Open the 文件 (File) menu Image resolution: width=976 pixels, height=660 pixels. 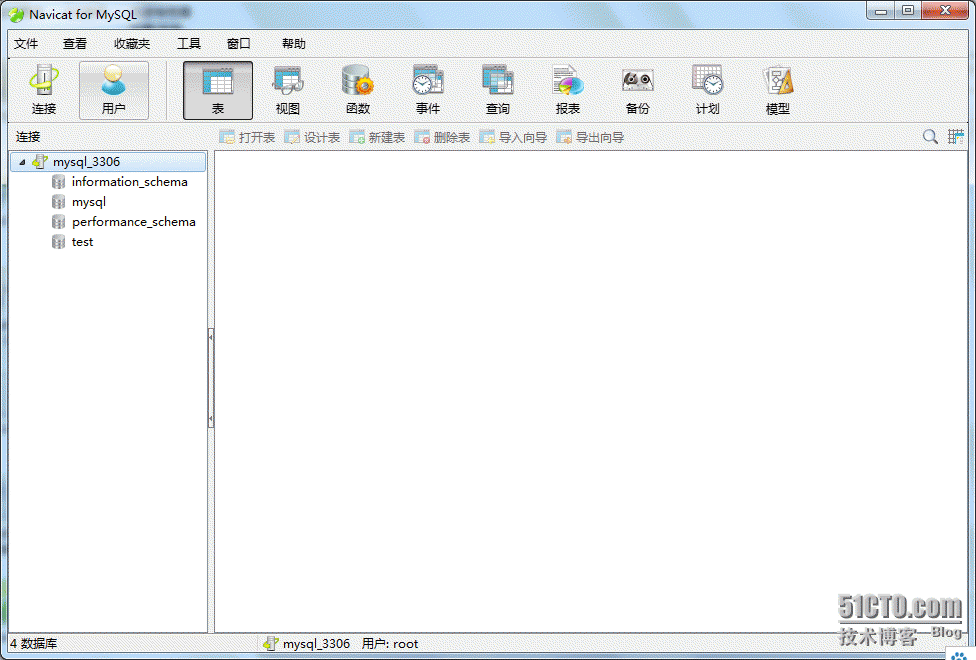pos(26,44)
